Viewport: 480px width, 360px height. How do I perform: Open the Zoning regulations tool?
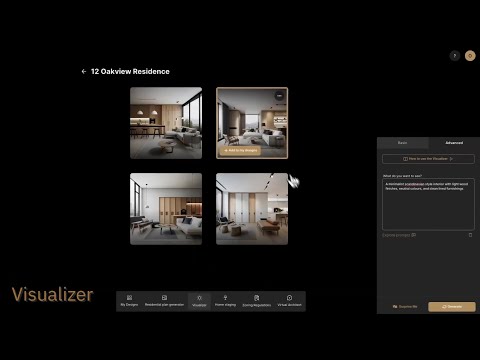[256, 301]
